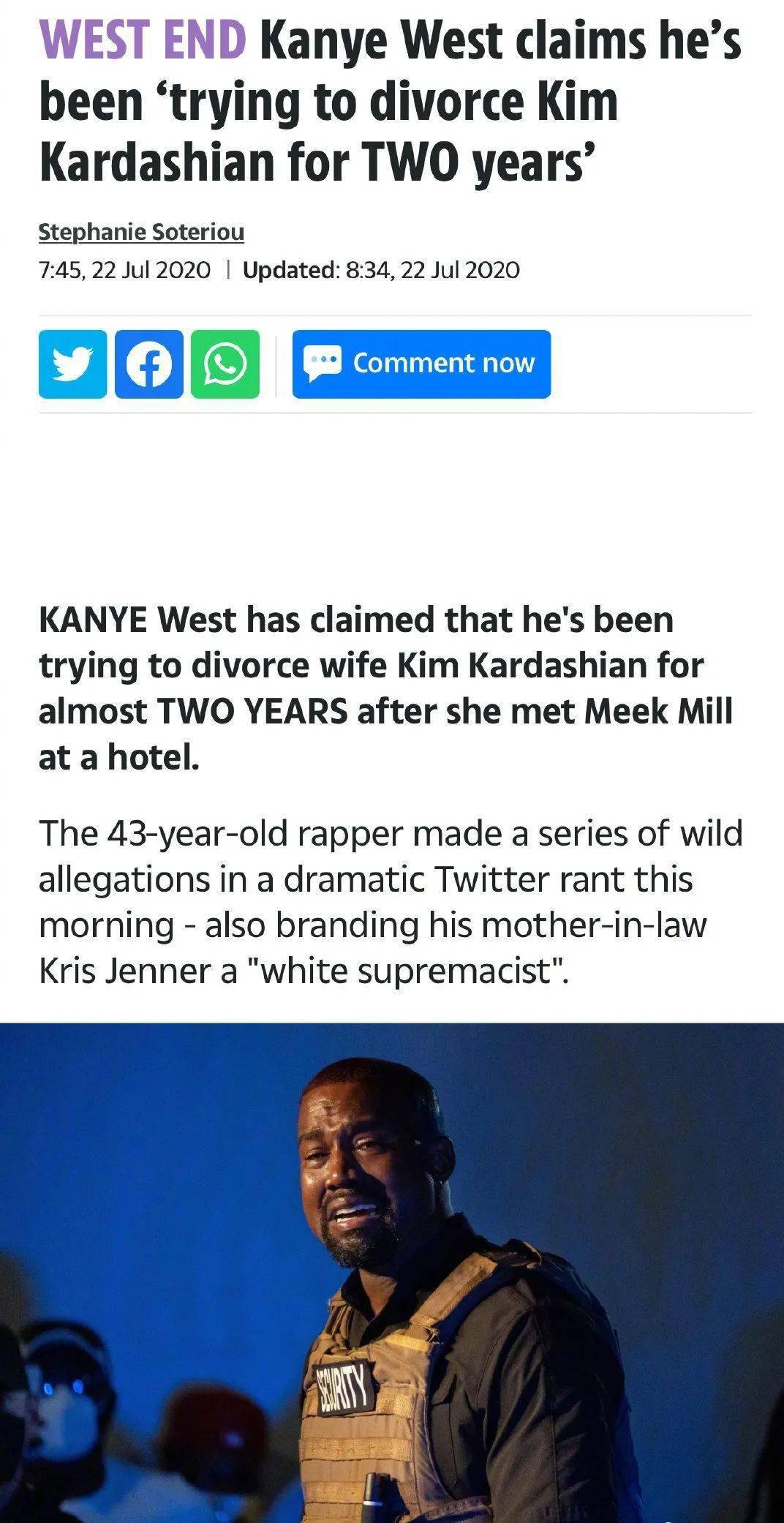
Task: Click the 7:45, 22 Jul 2020 publish time
Action: tap(124, 270)
